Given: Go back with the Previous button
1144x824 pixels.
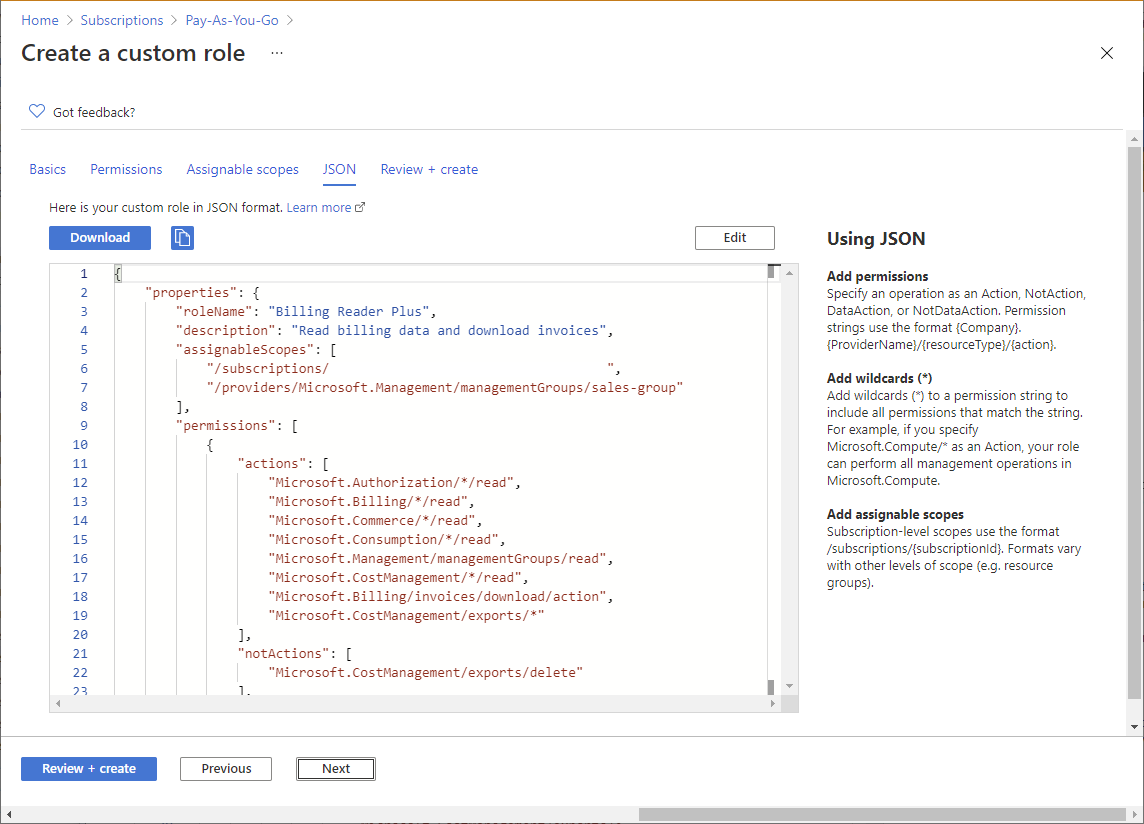Looking at the screenshot, I should tap(226, 769).
